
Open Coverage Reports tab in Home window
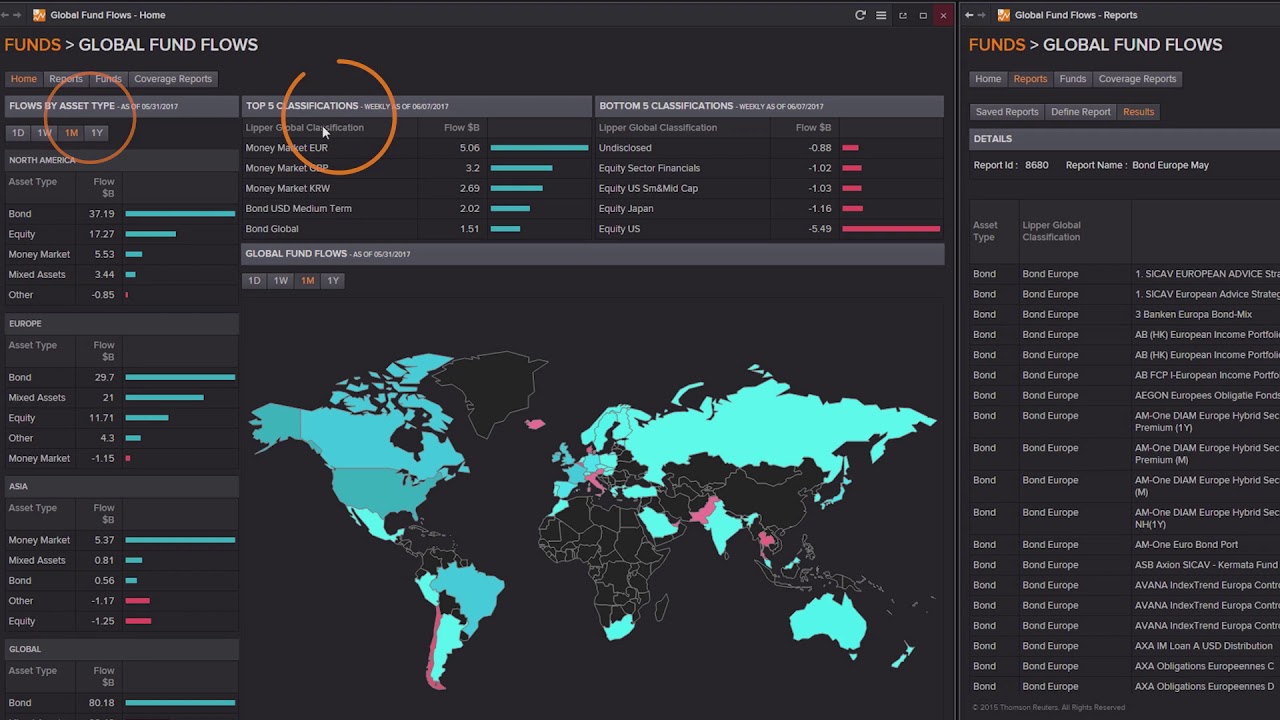pyautogui.click(x=173, y=79)
